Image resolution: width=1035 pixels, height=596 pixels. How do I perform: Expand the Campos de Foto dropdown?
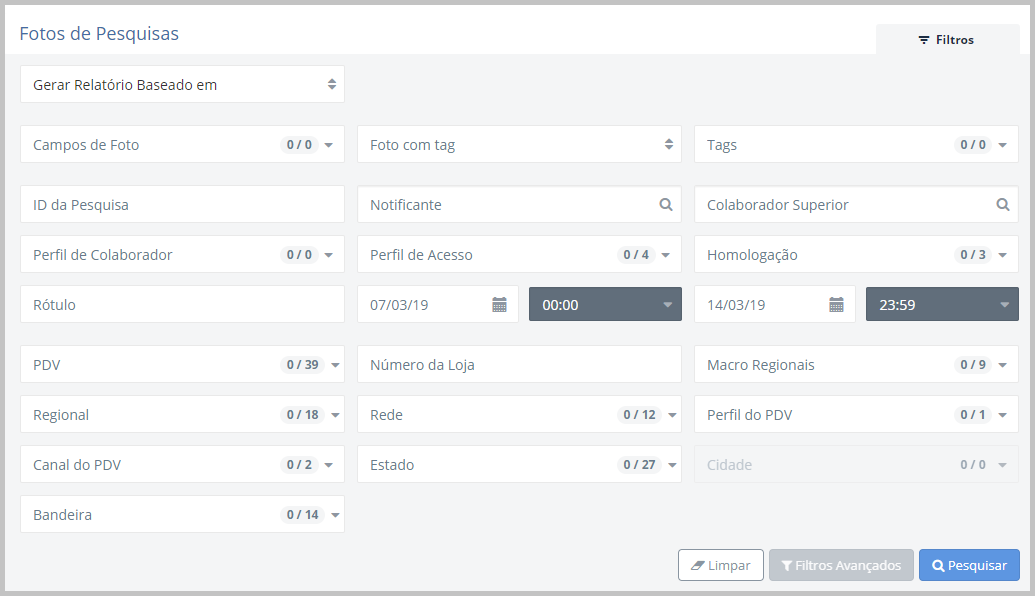182,145
